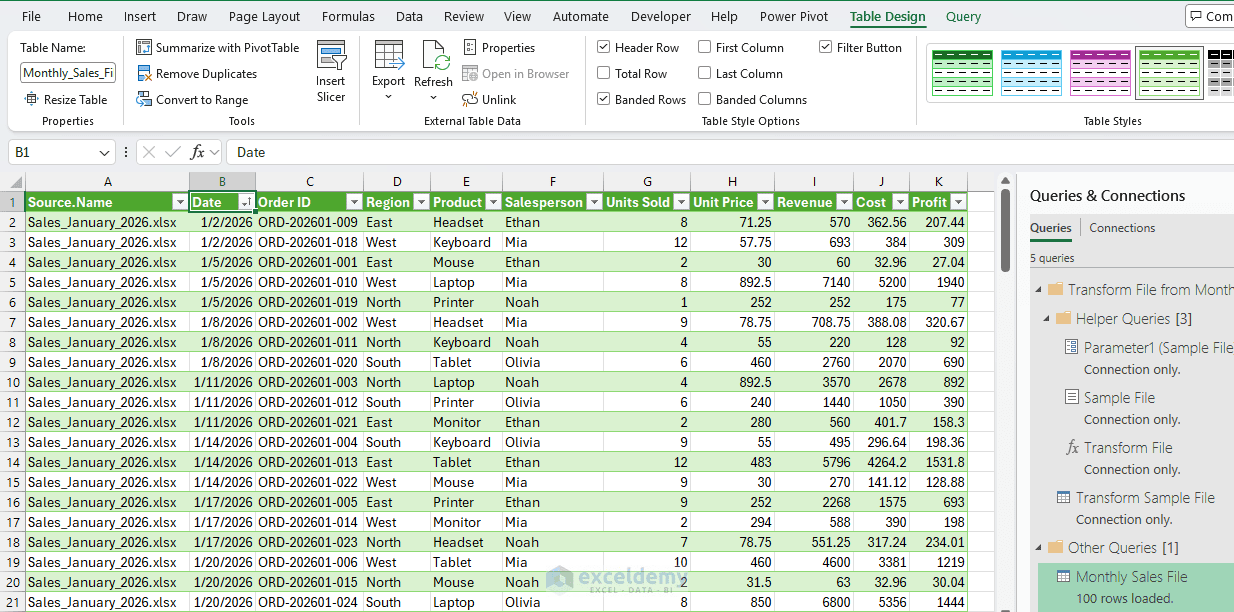The height and width of the screenshot is (612, 1234).
Task: Open the Date column filter dropdown
Action: (246, 202)
